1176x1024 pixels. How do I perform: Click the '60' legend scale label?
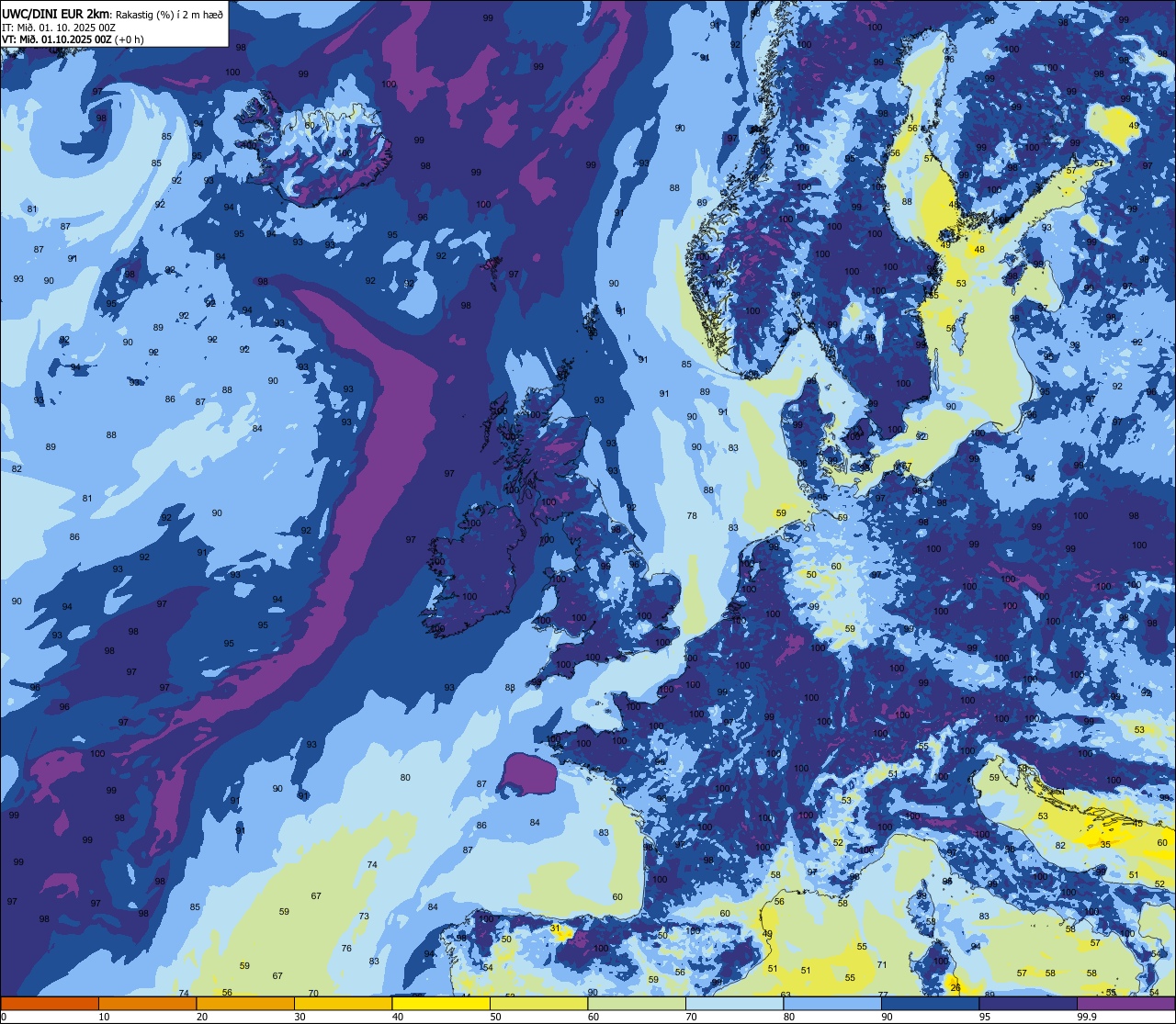point(594,1017)
